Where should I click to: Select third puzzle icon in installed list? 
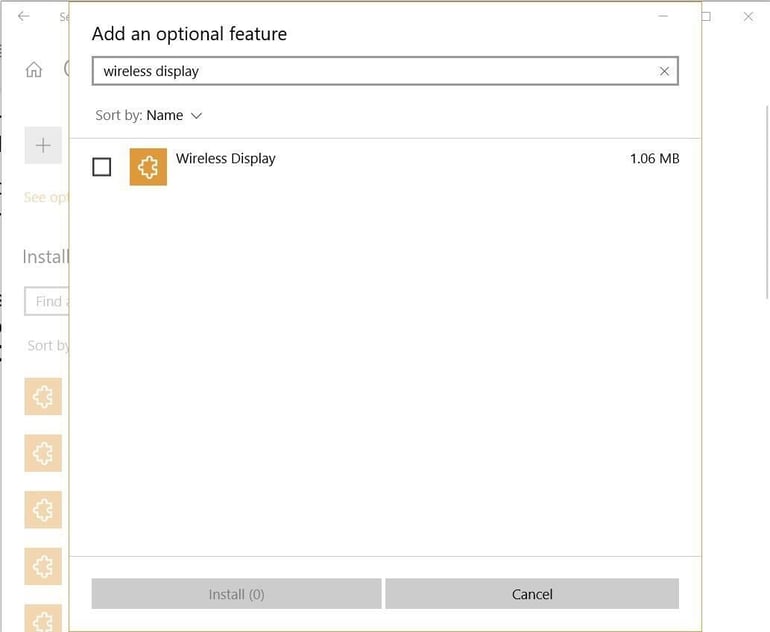(43, 510)
